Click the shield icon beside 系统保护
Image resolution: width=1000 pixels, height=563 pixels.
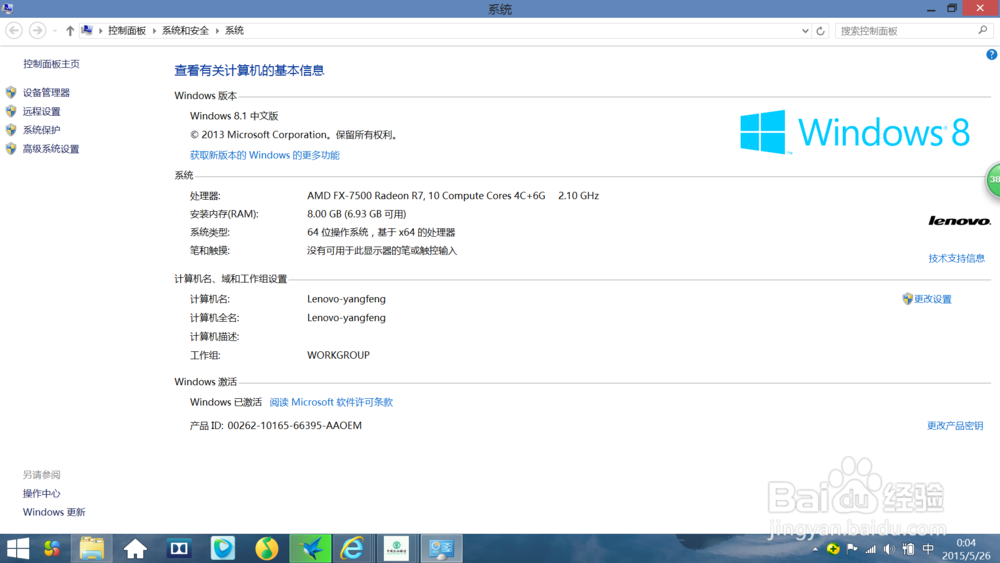tap(11, 130)
